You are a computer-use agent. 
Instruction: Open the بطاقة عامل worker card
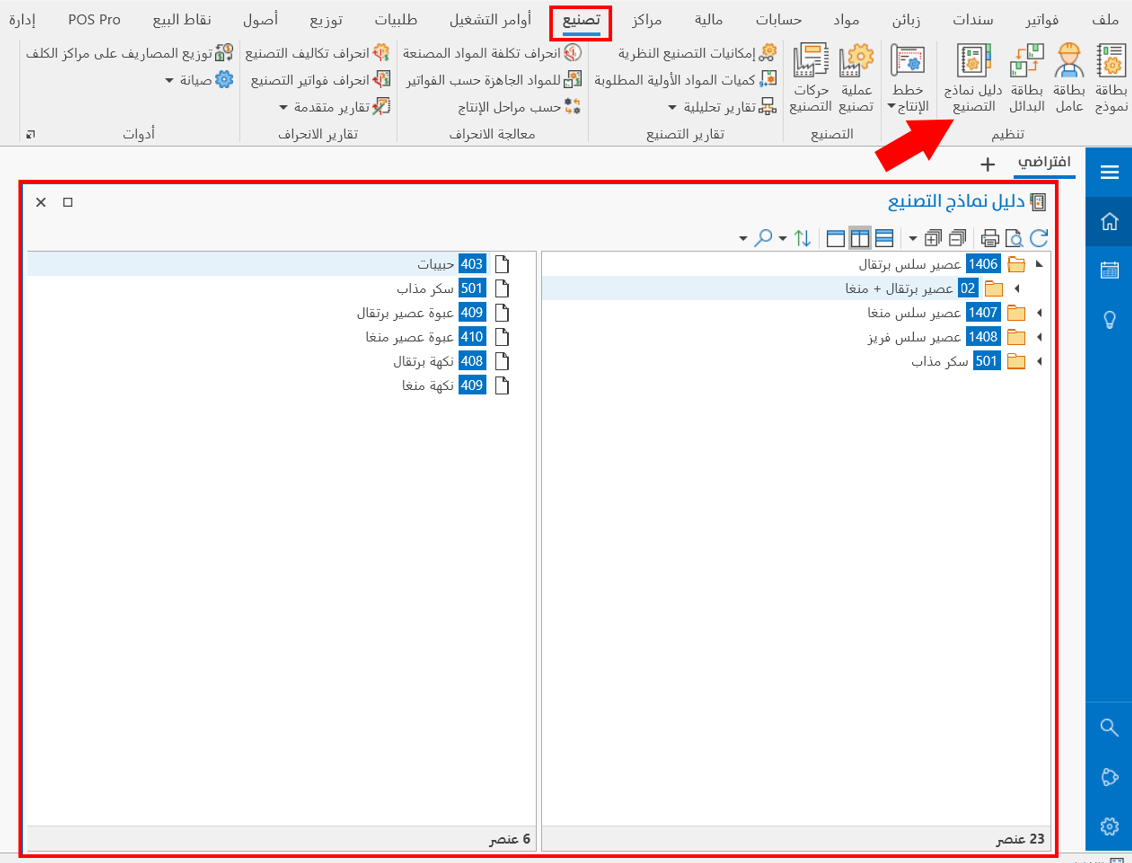click(x=1069, y=78)
